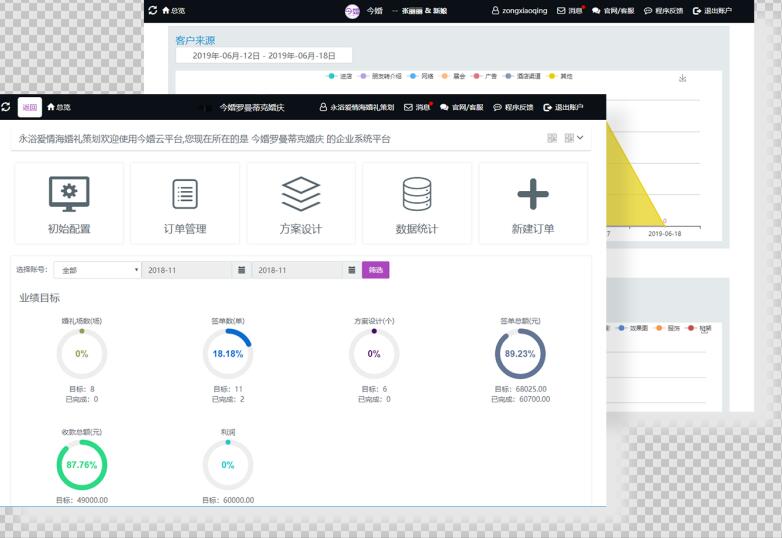Screen dimensions: 782x538
Task: Click 方案设计 0% progress ring
Action: click(374, 354)
